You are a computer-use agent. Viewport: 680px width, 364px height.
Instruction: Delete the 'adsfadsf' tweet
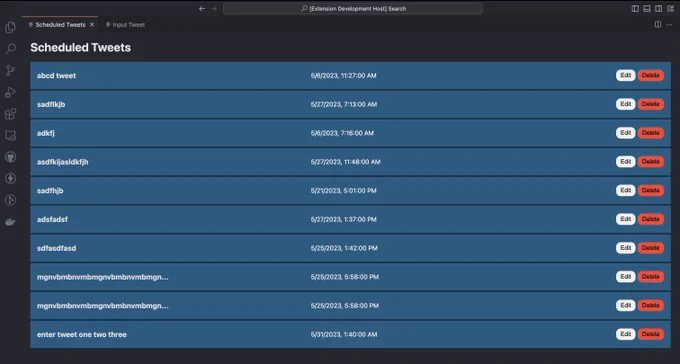(x=651, y=219)
